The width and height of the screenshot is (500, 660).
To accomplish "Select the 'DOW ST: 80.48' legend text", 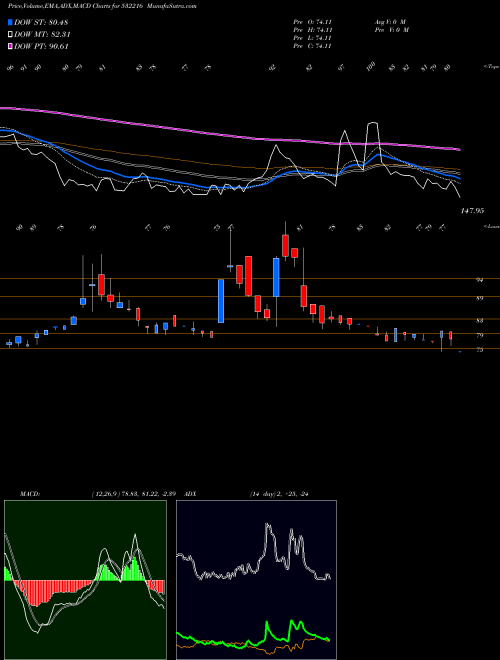I will 41,22.
